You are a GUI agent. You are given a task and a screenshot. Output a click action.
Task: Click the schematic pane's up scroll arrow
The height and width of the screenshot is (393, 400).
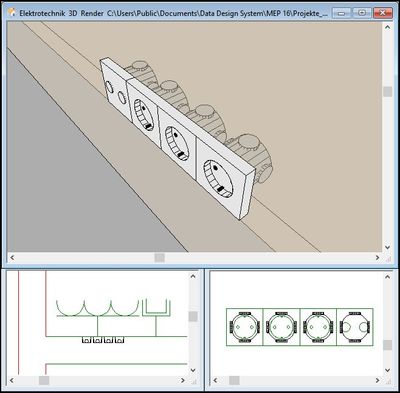tap(193, 276)
